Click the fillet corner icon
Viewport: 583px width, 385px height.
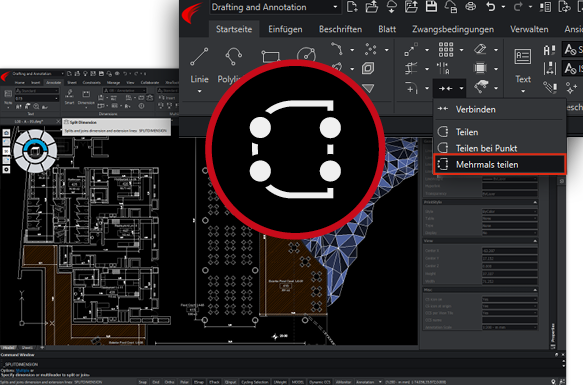(411, 88)
